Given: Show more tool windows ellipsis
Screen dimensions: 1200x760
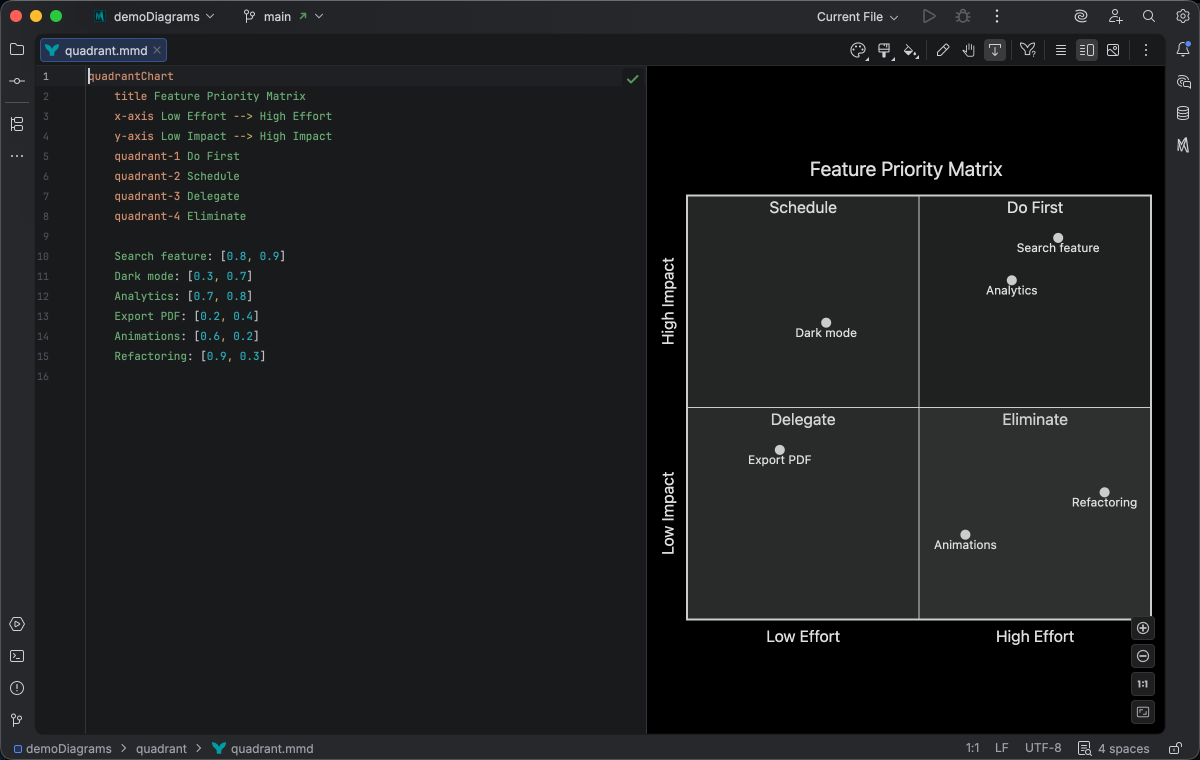Looking at the screenshot, I should click(17, 156).
